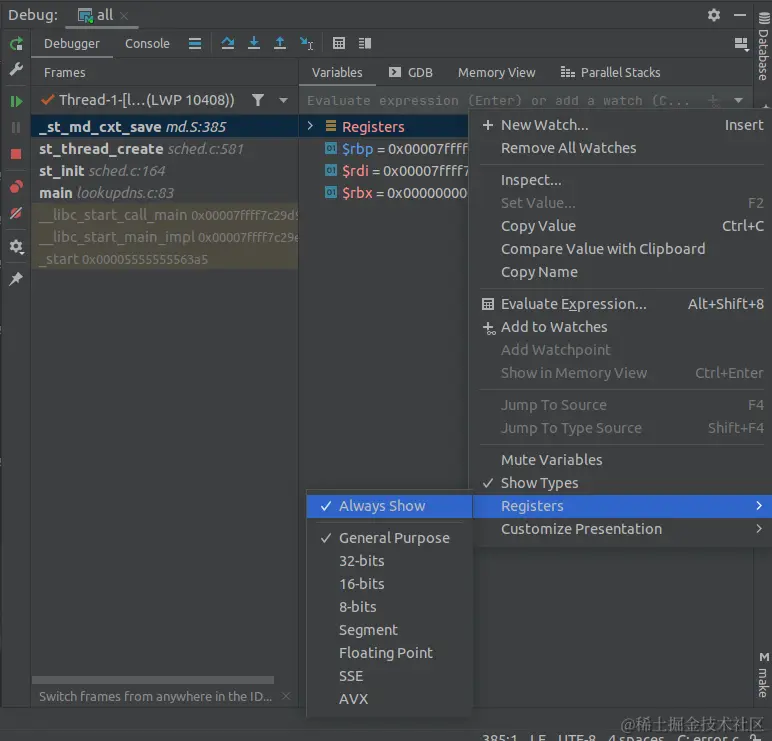Image resolution: width=772 pixels, height=741 pixels.
Task: Select frame st_thread_create sched.c:581
Action: click(164, 149)
